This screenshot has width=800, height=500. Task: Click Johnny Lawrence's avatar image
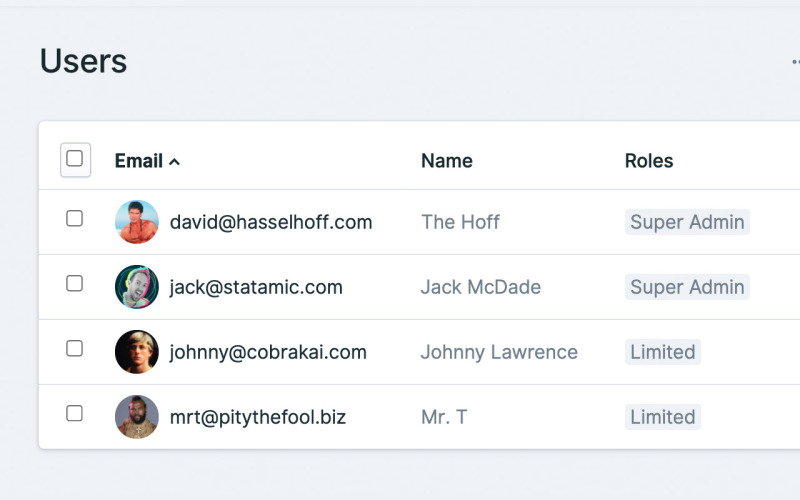(x=137, y=352)
